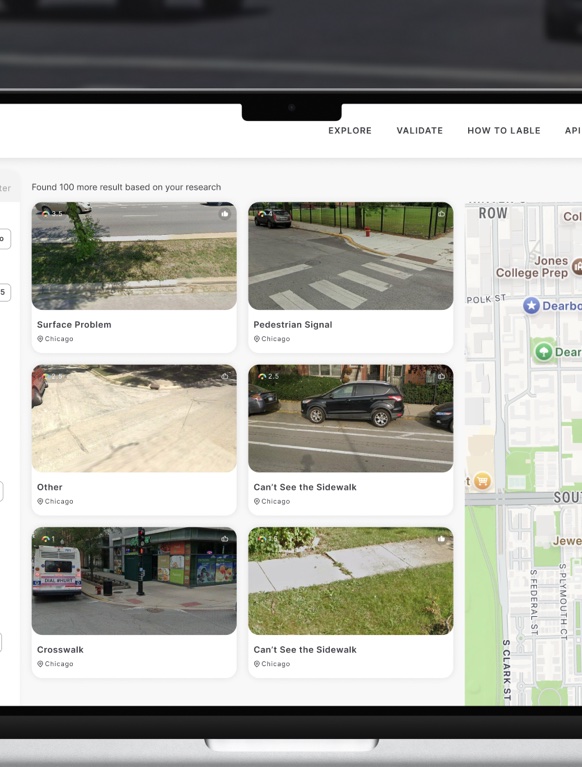Click the Jones College Prep map label
Viewport: 582px width, 767px height.
[532, 267]
